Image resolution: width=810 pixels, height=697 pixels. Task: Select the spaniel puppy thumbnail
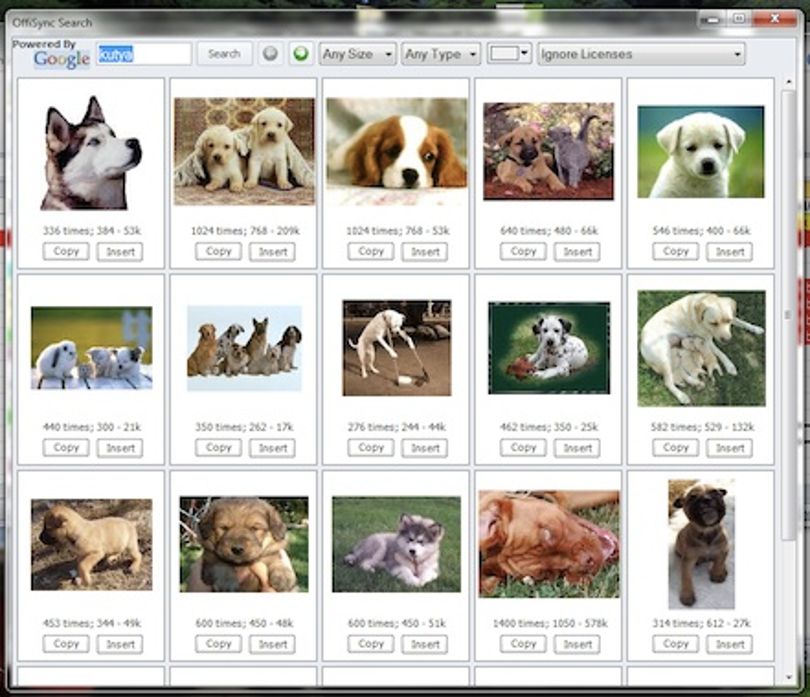click(x=397, y=149)
